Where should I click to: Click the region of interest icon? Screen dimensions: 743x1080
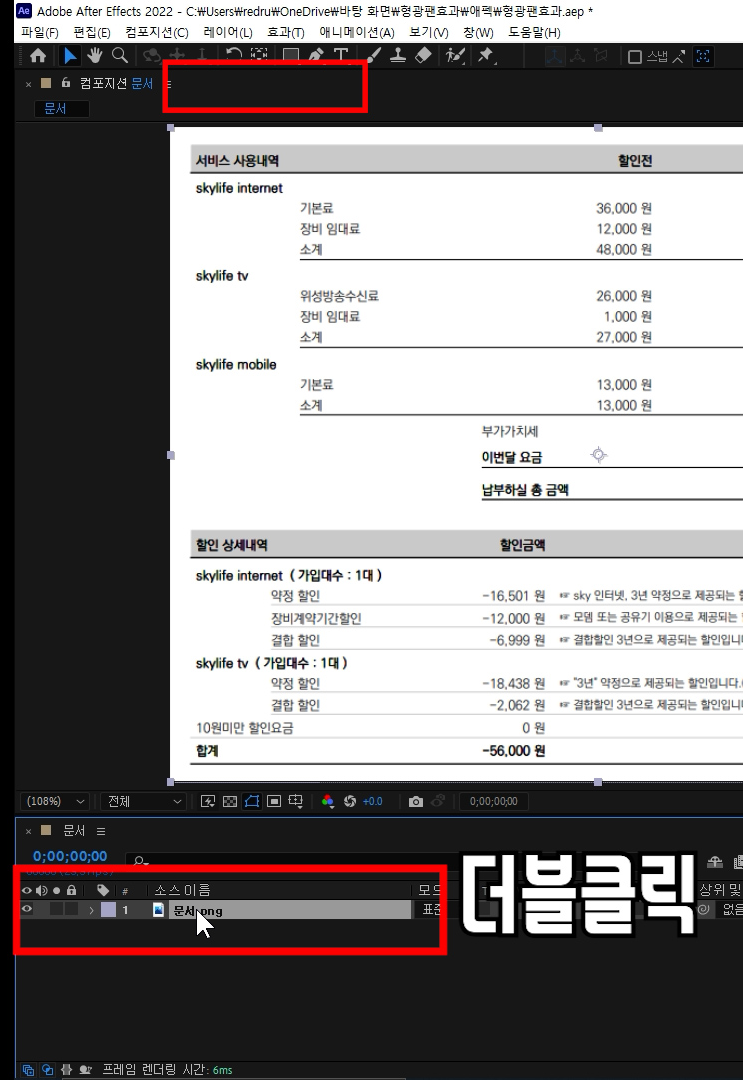(274, 801)
